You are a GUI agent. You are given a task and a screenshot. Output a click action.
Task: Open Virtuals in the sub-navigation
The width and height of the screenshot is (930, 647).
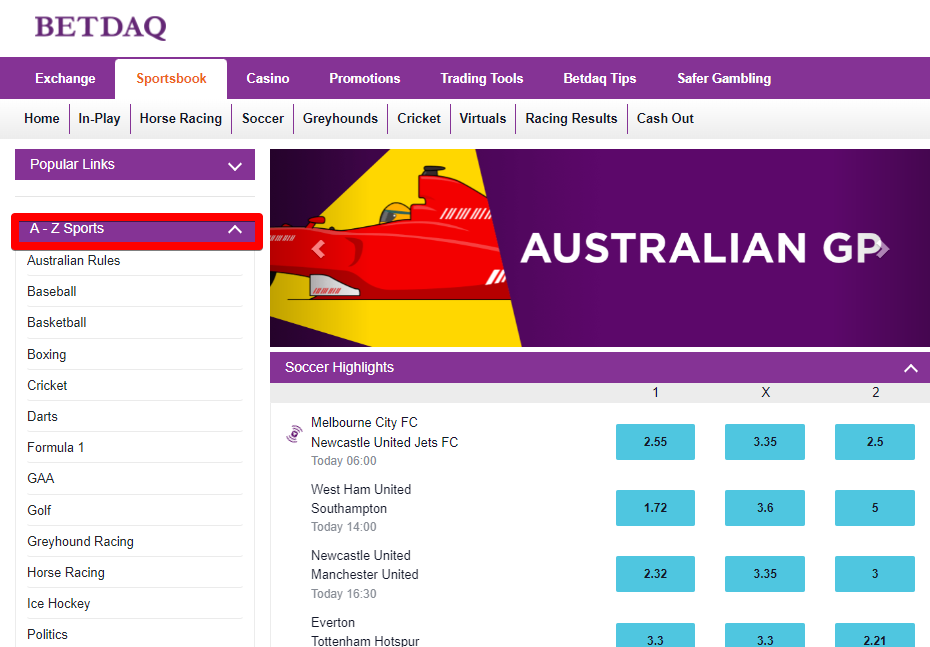click(483, 119)
